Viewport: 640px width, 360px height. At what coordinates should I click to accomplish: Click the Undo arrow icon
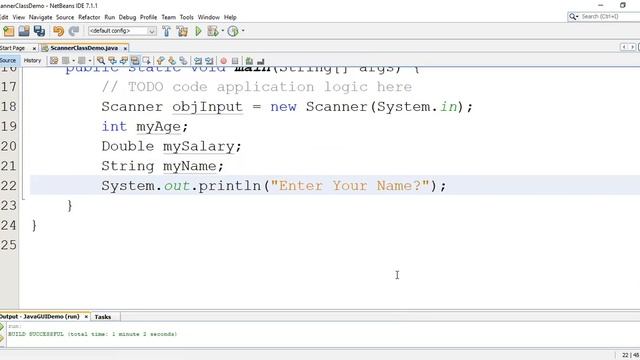point(58,31)
